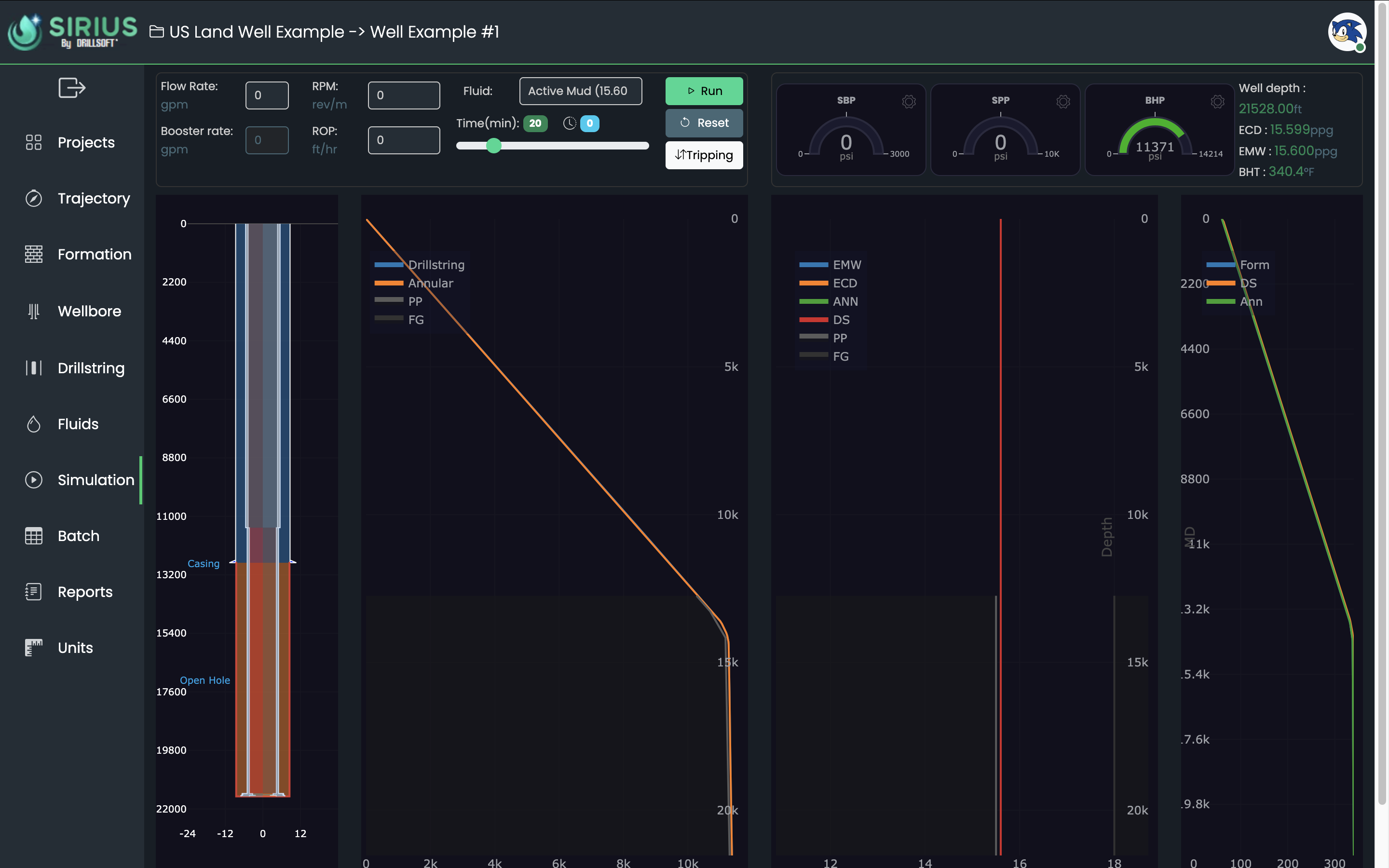Open the Trajectory section label
1389x868 pixels.
click(94, 198)
